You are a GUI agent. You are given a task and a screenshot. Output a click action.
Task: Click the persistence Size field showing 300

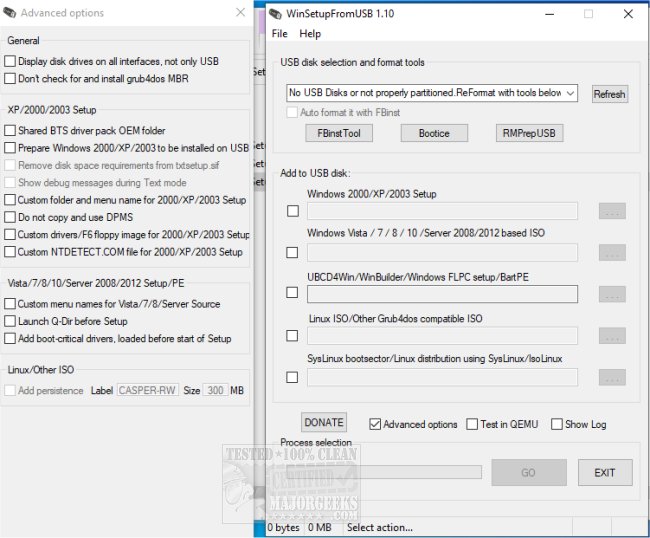[215, 390]
